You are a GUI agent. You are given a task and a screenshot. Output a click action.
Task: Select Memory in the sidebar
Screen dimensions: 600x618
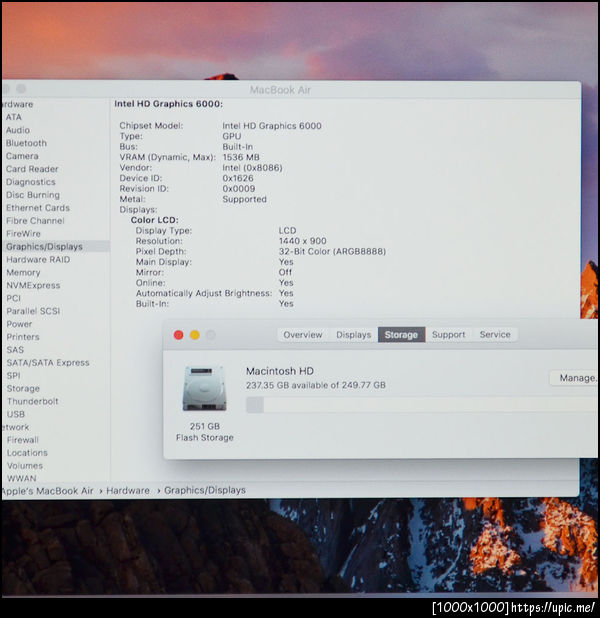click(23, 272)
